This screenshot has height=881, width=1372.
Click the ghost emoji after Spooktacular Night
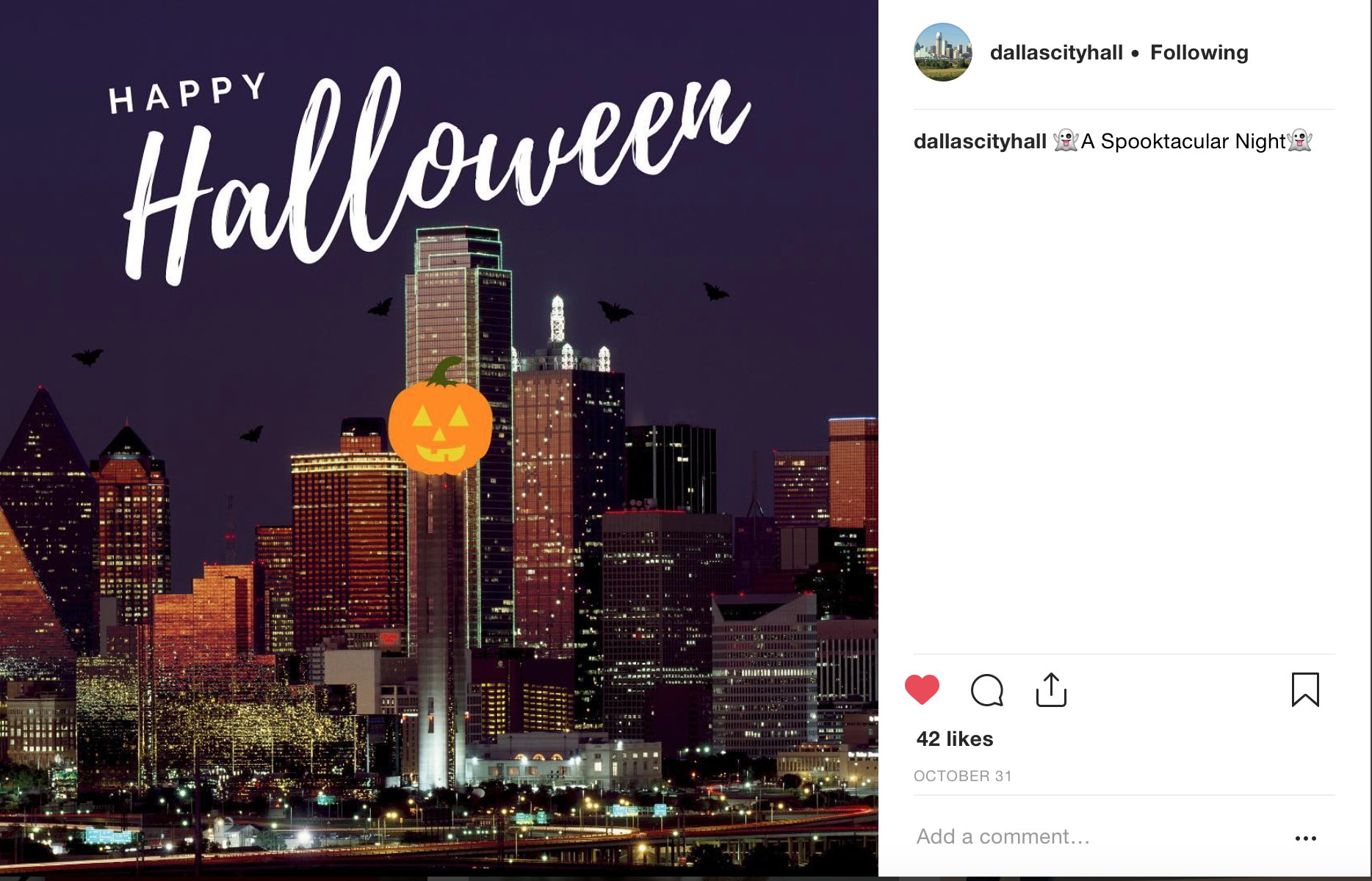(1299, 140)
